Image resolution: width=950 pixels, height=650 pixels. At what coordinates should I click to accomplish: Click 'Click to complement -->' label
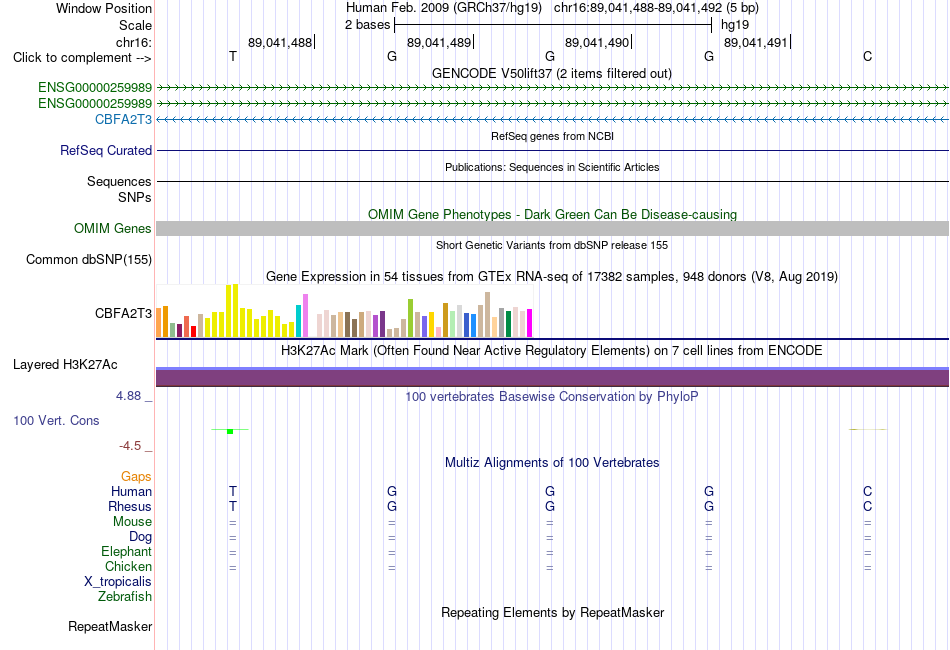tap(82, 58)
